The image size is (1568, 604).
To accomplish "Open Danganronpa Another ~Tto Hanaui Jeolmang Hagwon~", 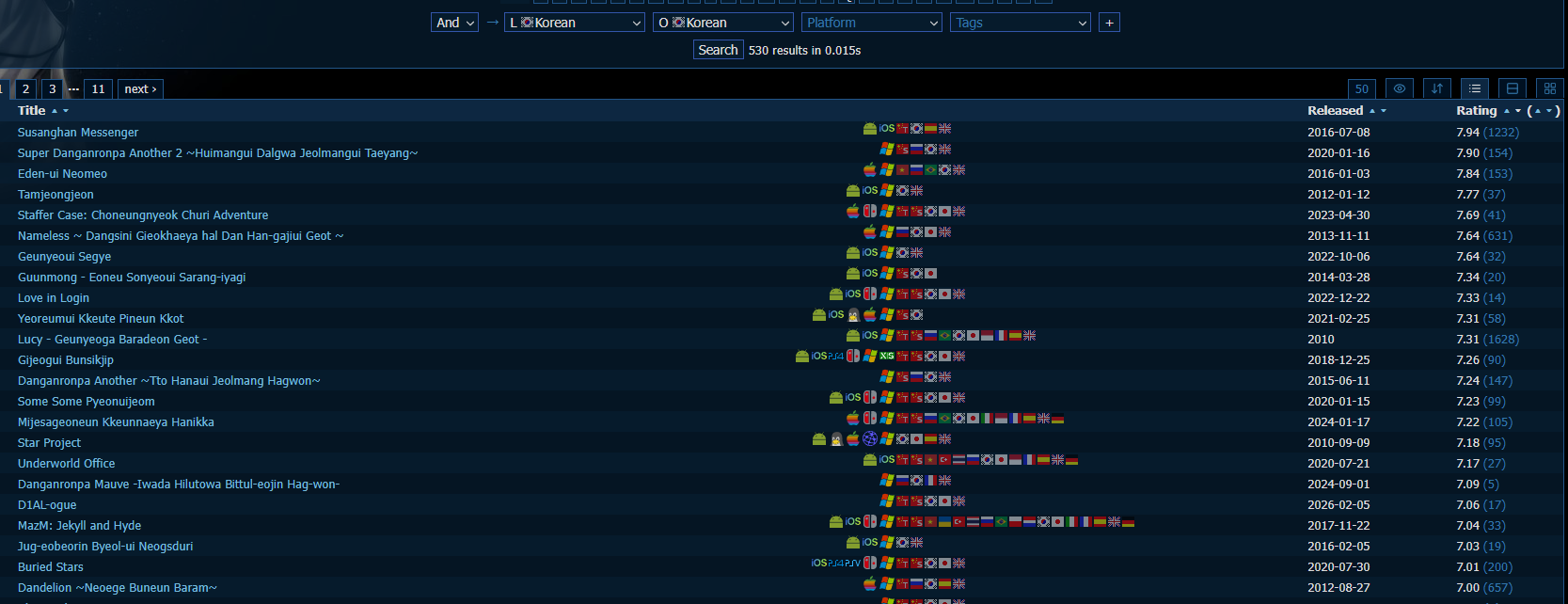I will point(169,381).
